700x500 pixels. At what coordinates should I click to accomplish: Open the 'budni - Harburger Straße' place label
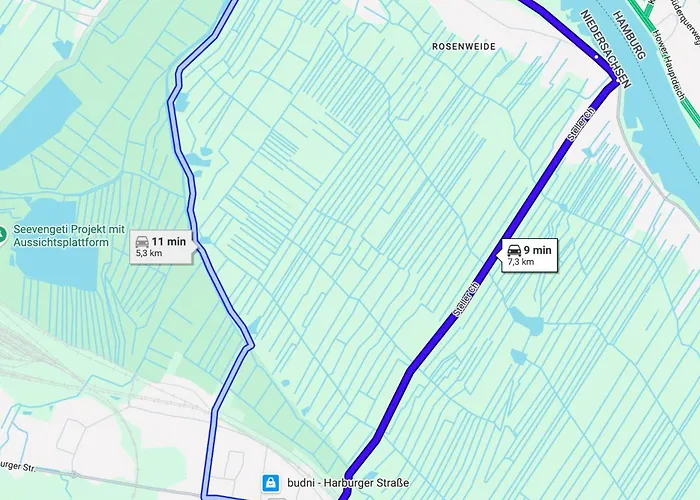[348, 483]
